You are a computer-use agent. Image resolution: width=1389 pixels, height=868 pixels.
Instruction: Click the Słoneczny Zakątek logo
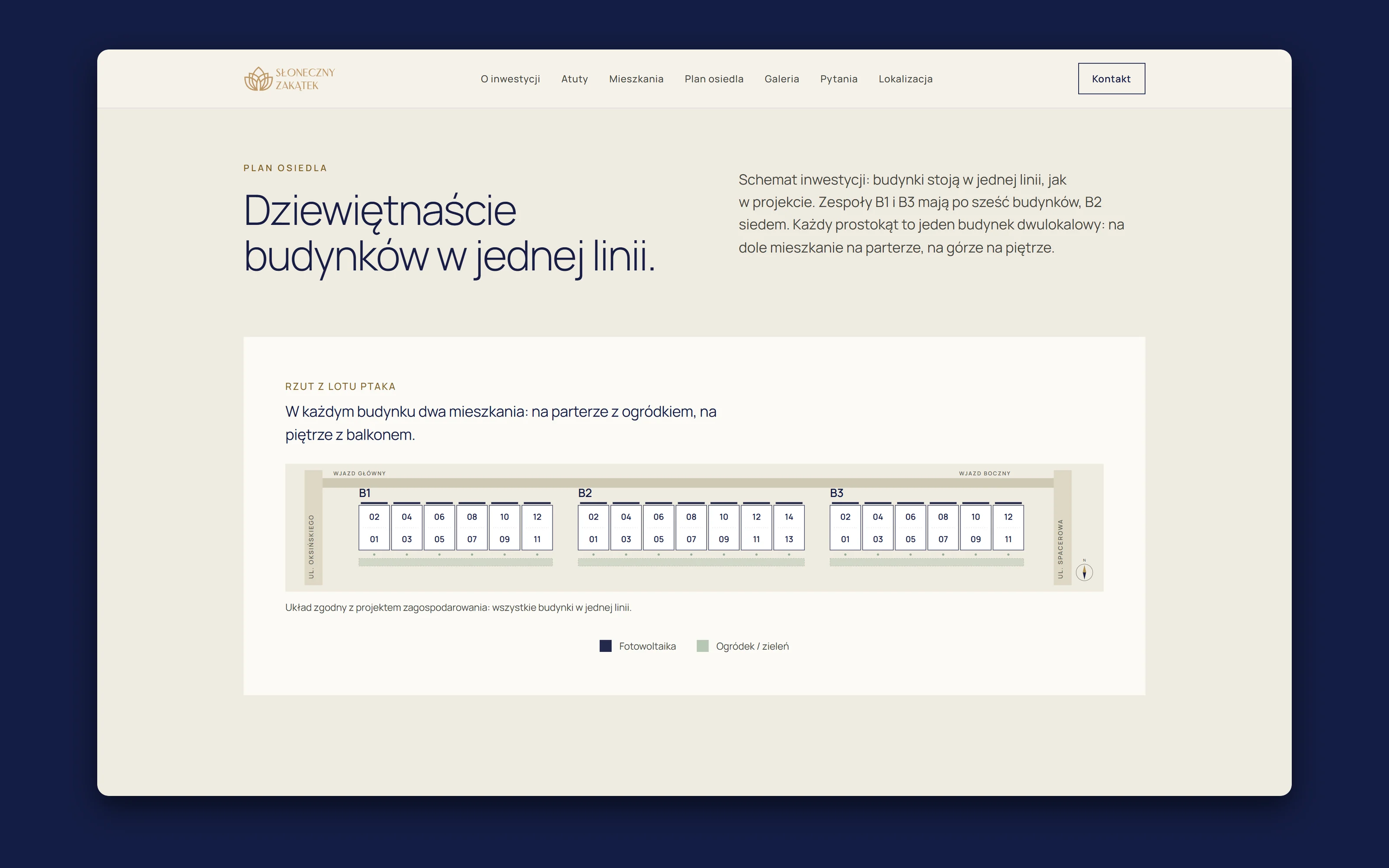[x=289, y=79]
